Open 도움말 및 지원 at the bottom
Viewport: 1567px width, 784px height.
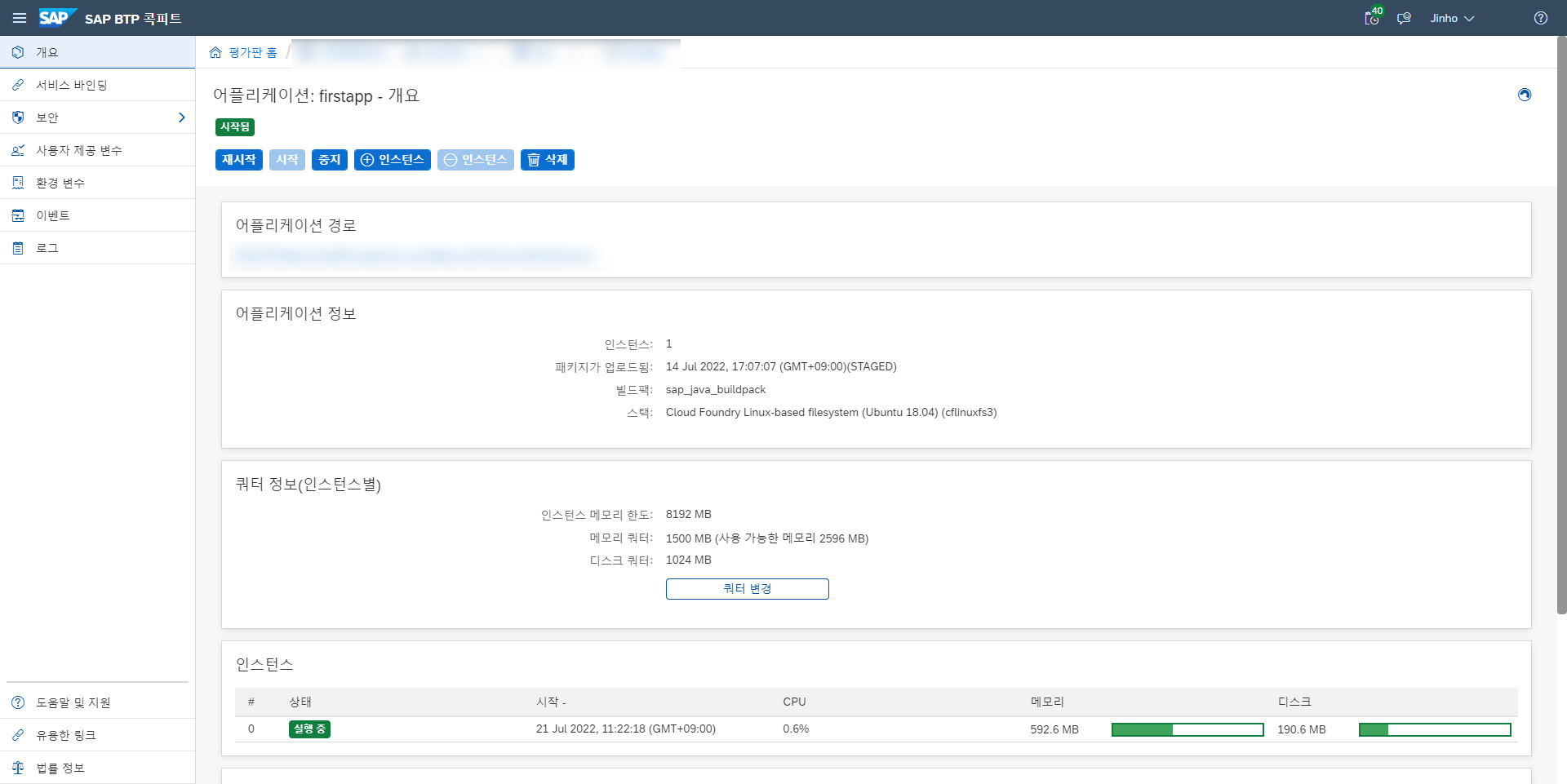(x=73, y=702)
